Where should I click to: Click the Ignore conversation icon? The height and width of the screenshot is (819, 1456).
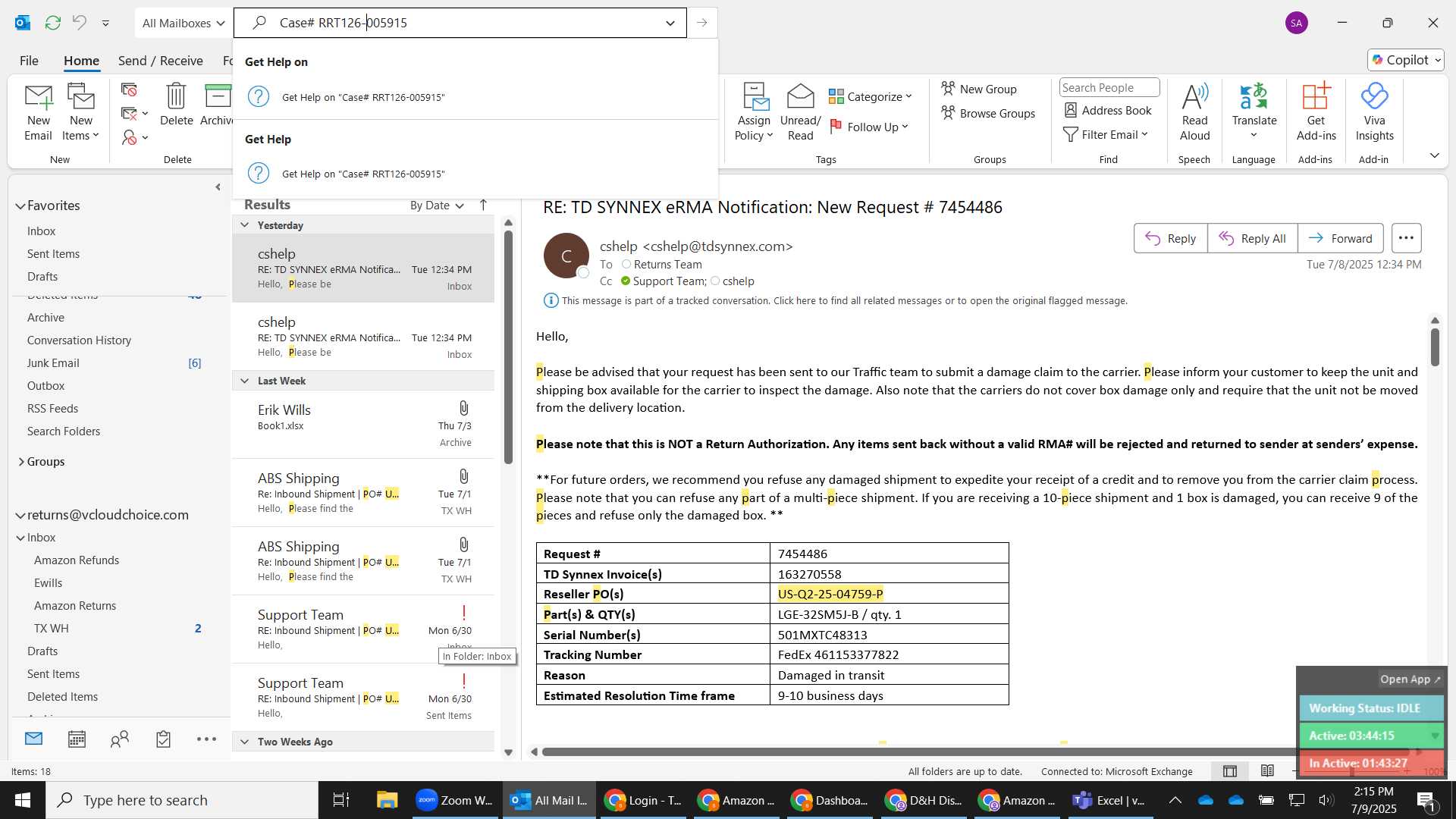point(129,89)
